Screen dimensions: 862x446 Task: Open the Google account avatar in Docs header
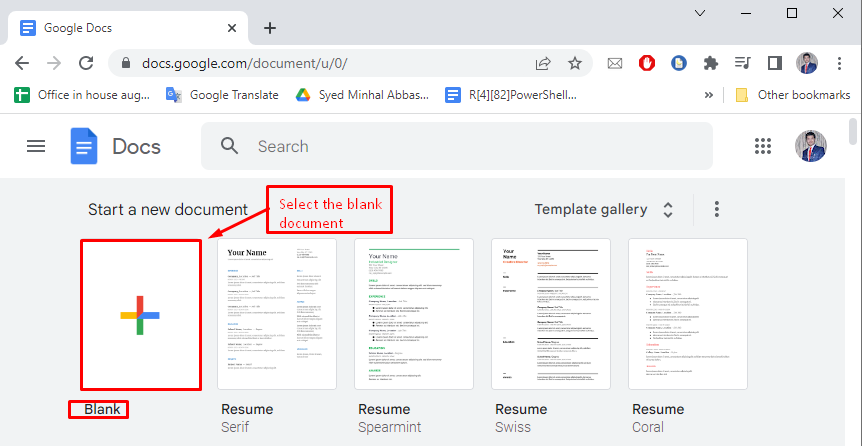(x=811, y=146)
